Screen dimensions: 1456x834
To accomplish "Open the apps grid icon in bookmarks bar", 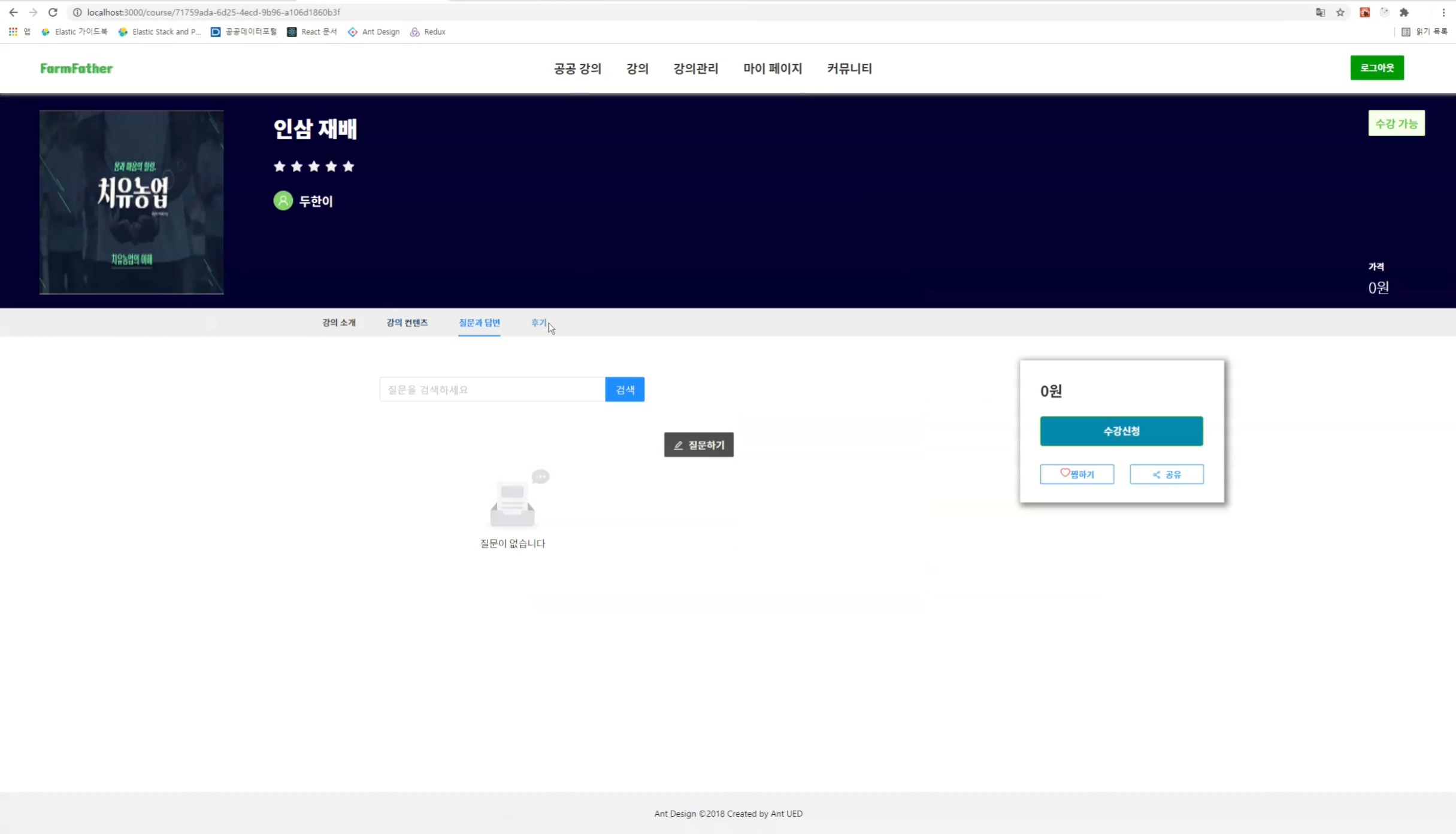I will click(13, 32).
